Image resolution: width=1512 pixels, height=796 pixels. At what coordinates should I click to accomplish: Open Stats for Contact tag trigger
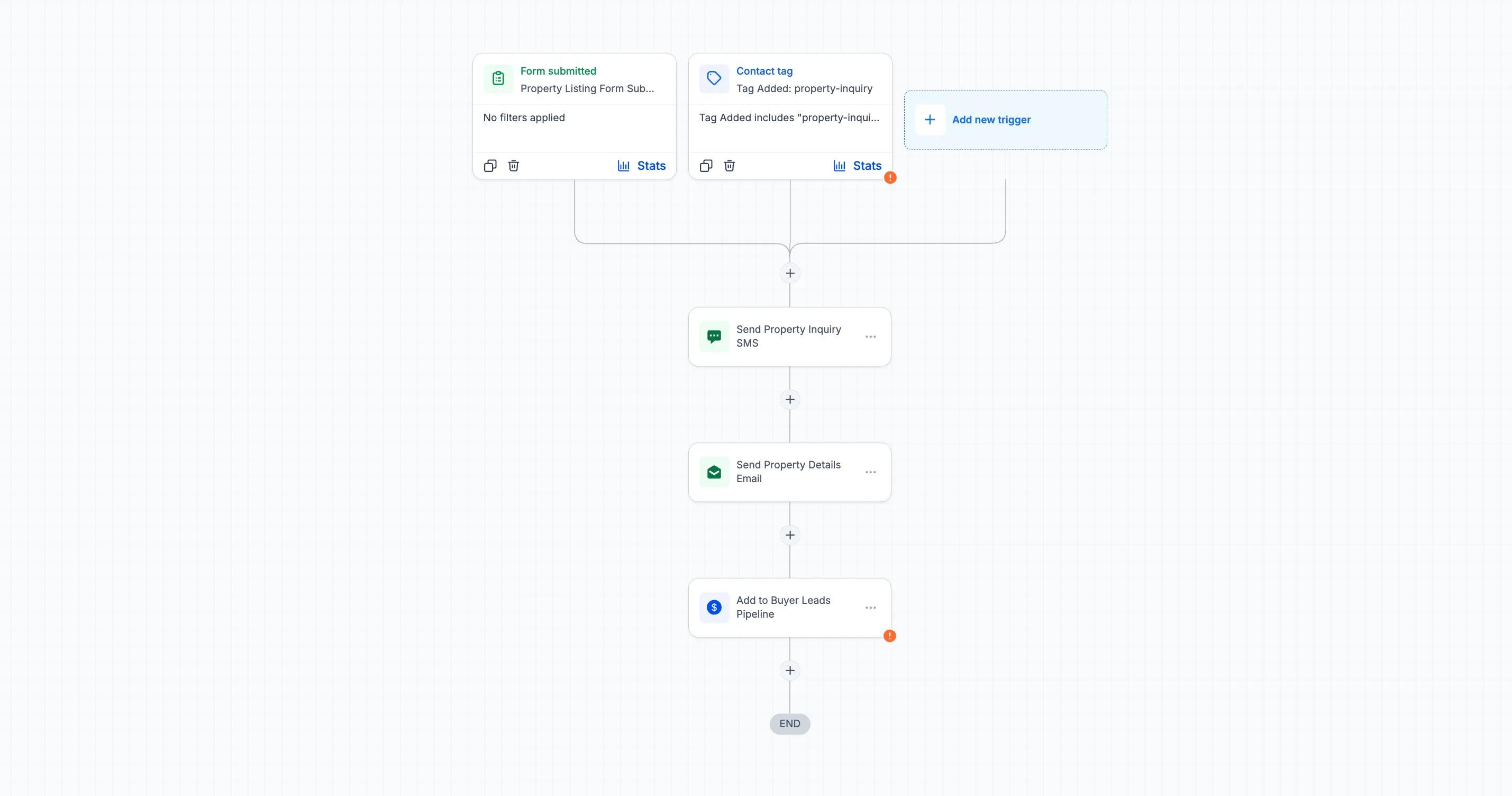(x=858, y=166)
